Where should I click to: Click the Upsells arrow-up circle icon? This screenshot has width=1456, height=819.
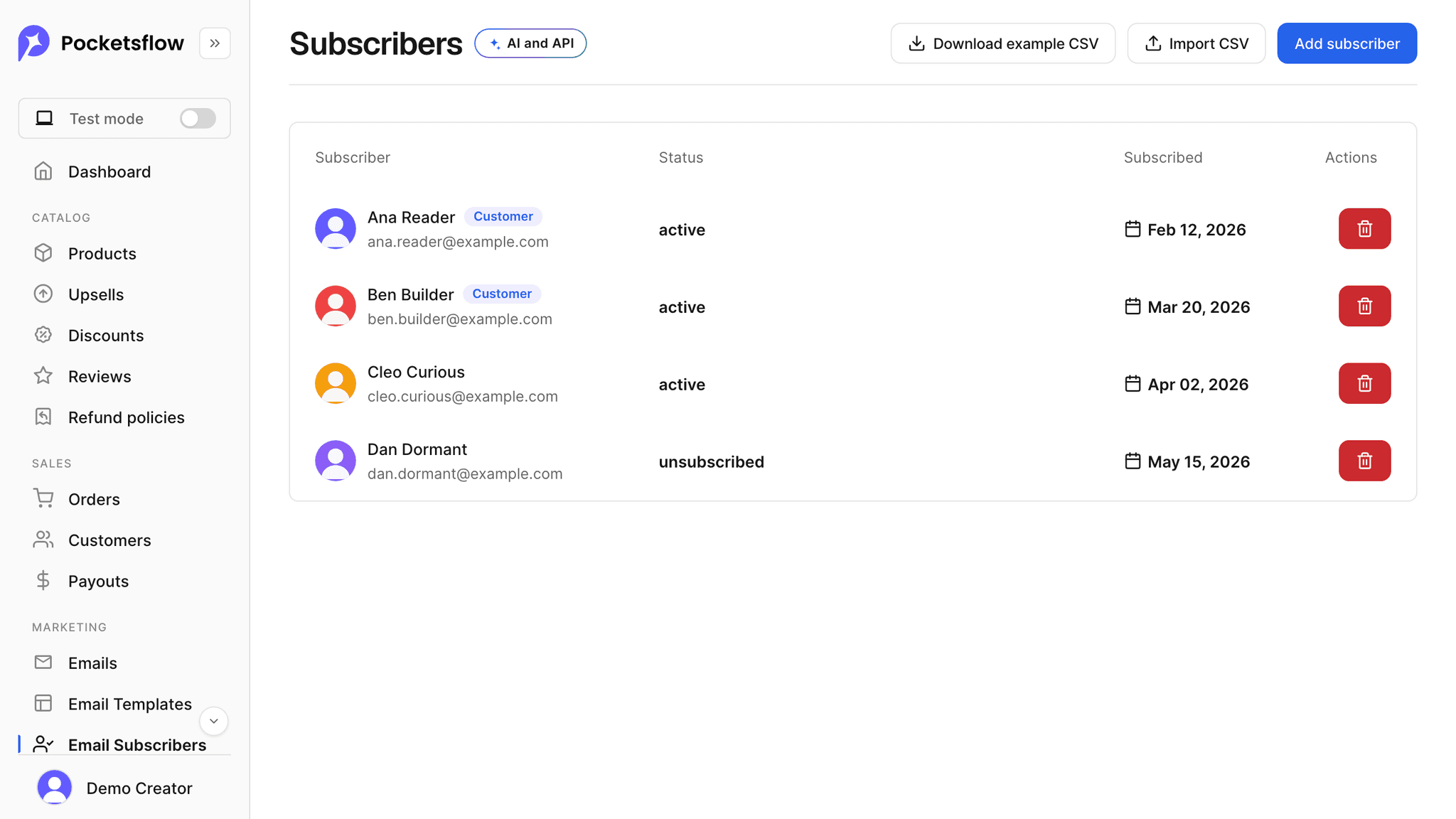(x=43, y=294)
